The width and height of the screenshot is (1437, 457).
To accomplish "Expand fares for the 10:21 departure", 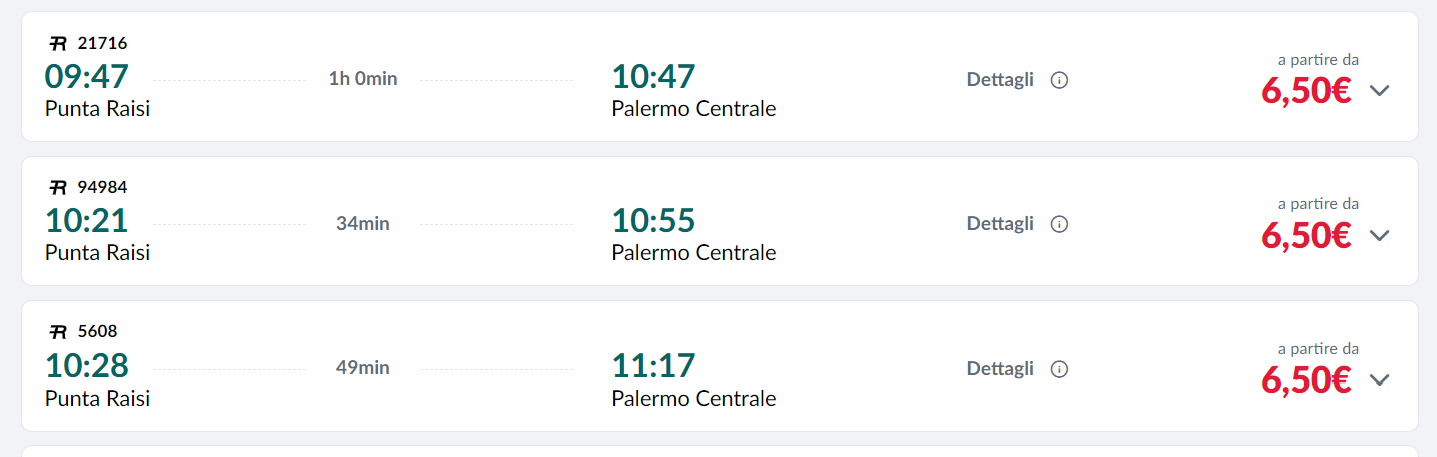I will 1380,235.
